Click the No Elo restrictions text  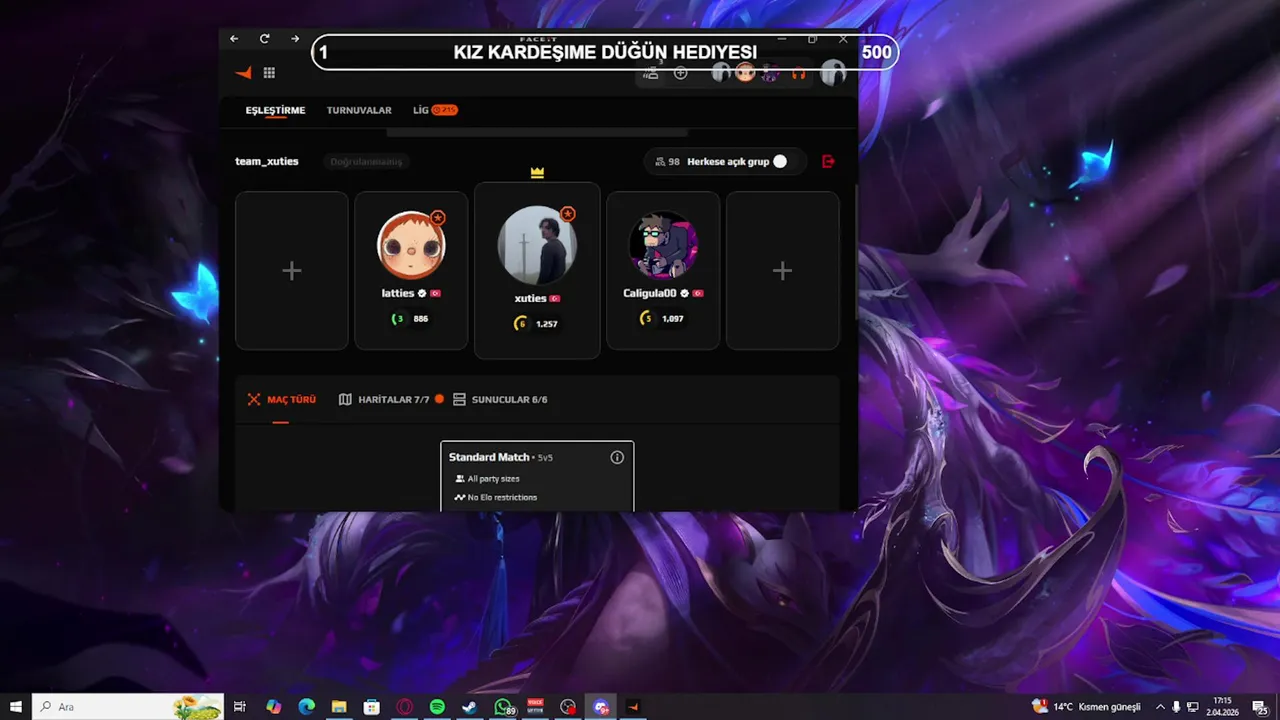point(502,497)
